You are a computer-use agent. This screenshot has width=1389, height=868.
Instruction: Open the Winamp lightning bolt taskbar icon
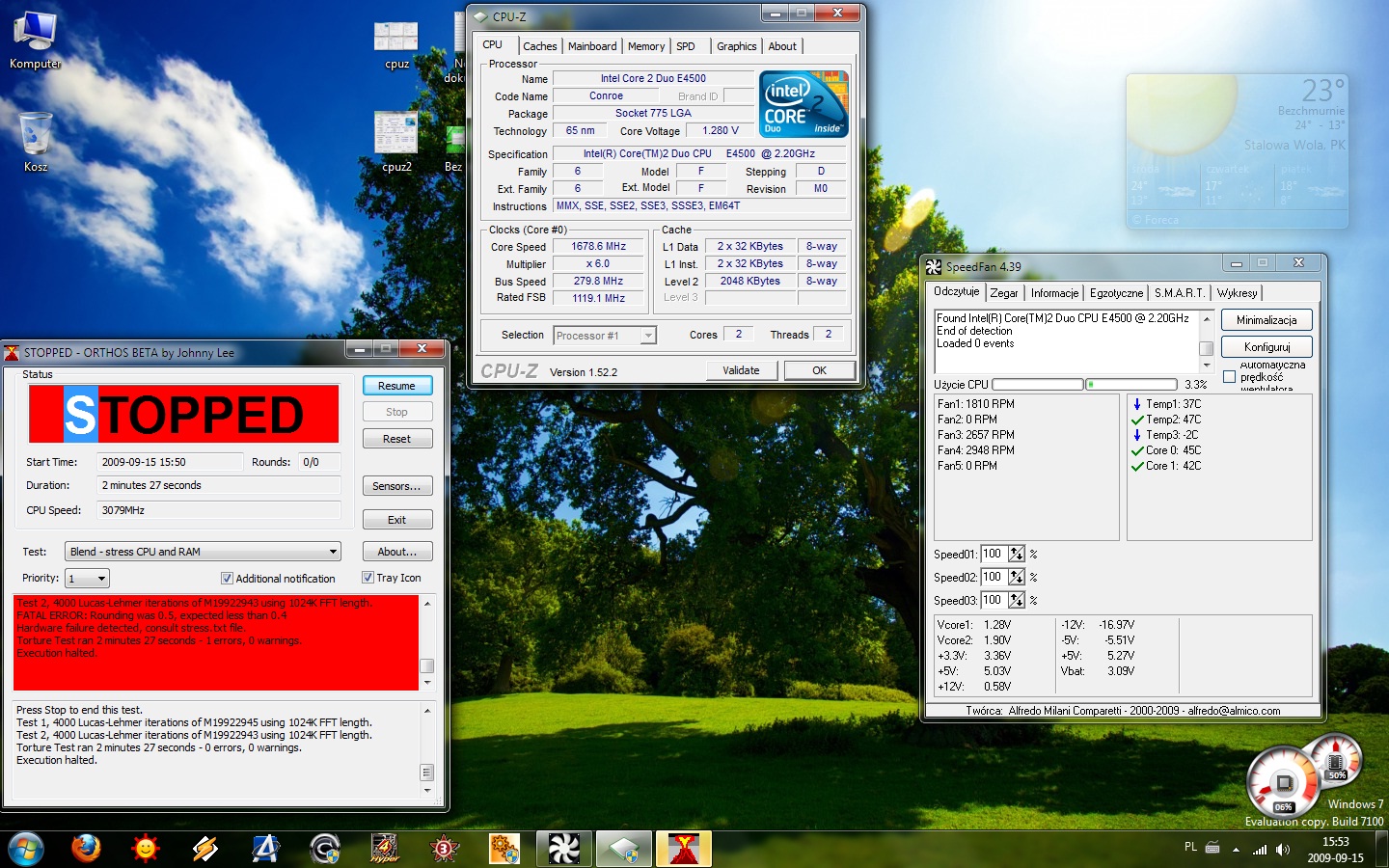tap(205, 849)
